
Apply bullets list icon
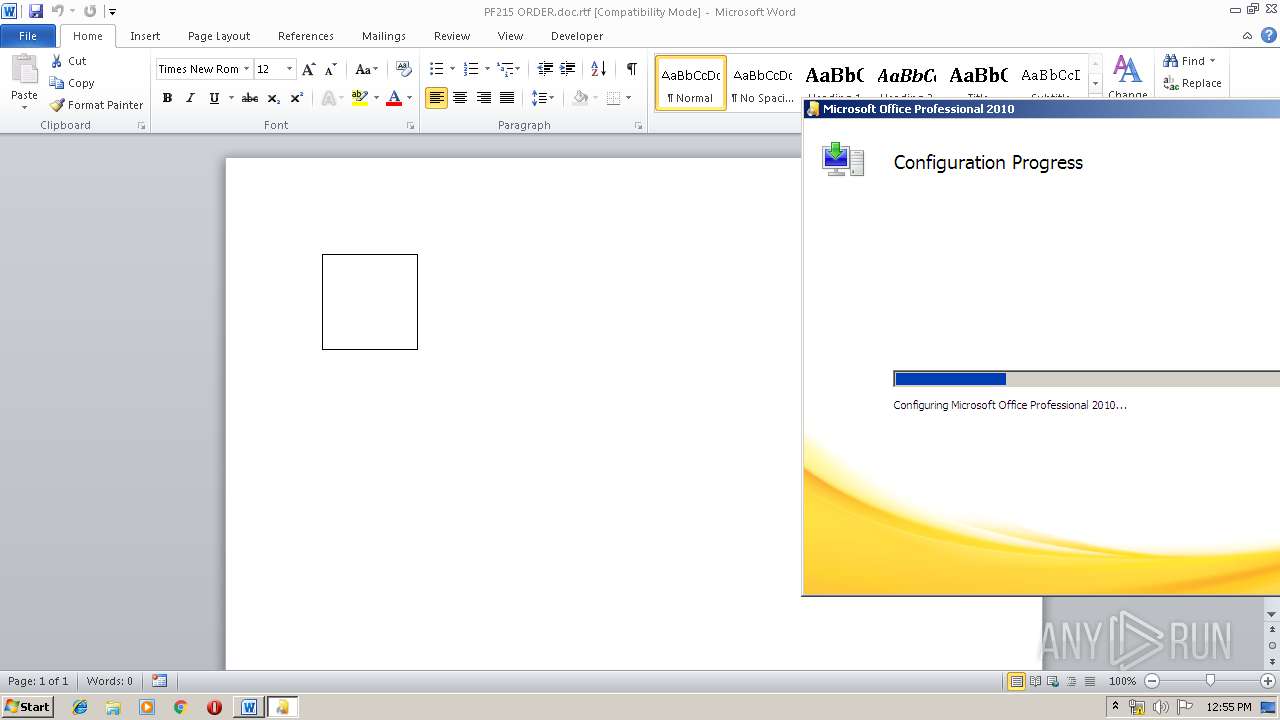436,69
